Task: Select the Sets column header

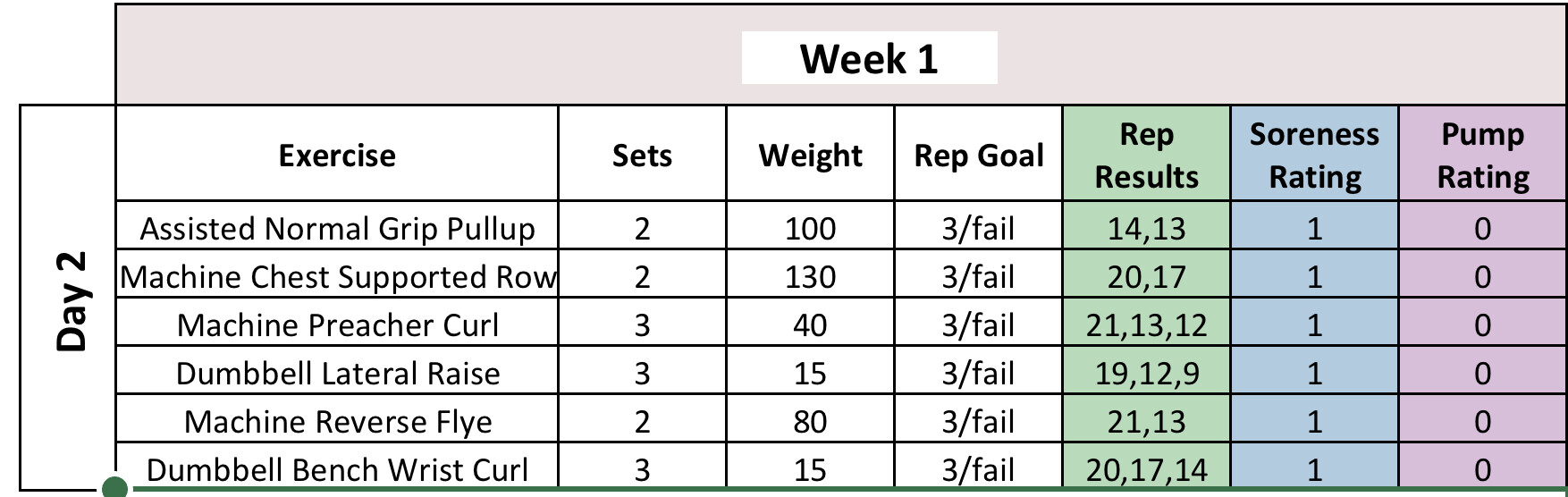Action: pyautogui.click(x=642, y=156)
